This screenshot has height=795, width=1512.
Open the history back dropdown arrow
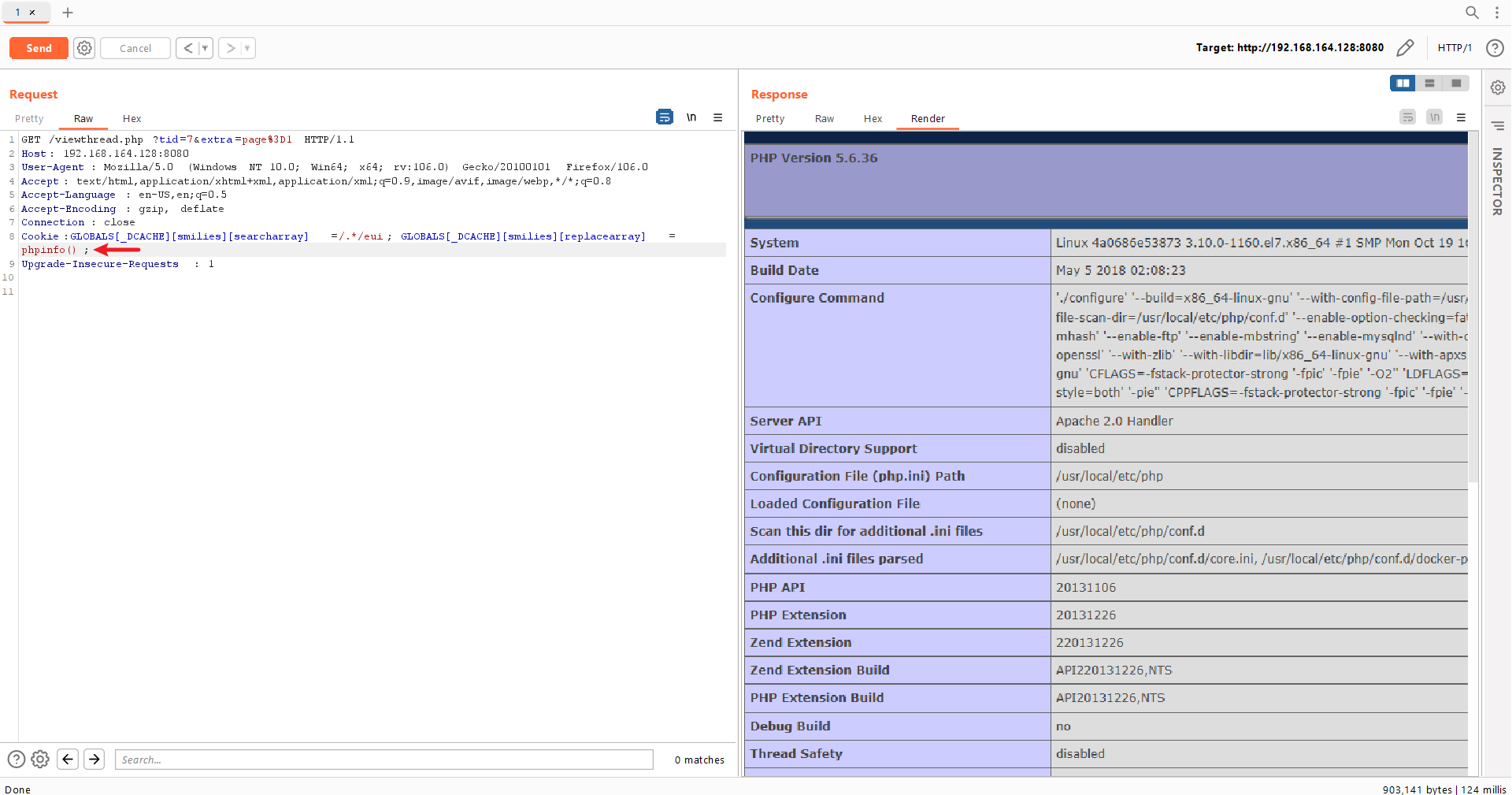pos(205,48)
